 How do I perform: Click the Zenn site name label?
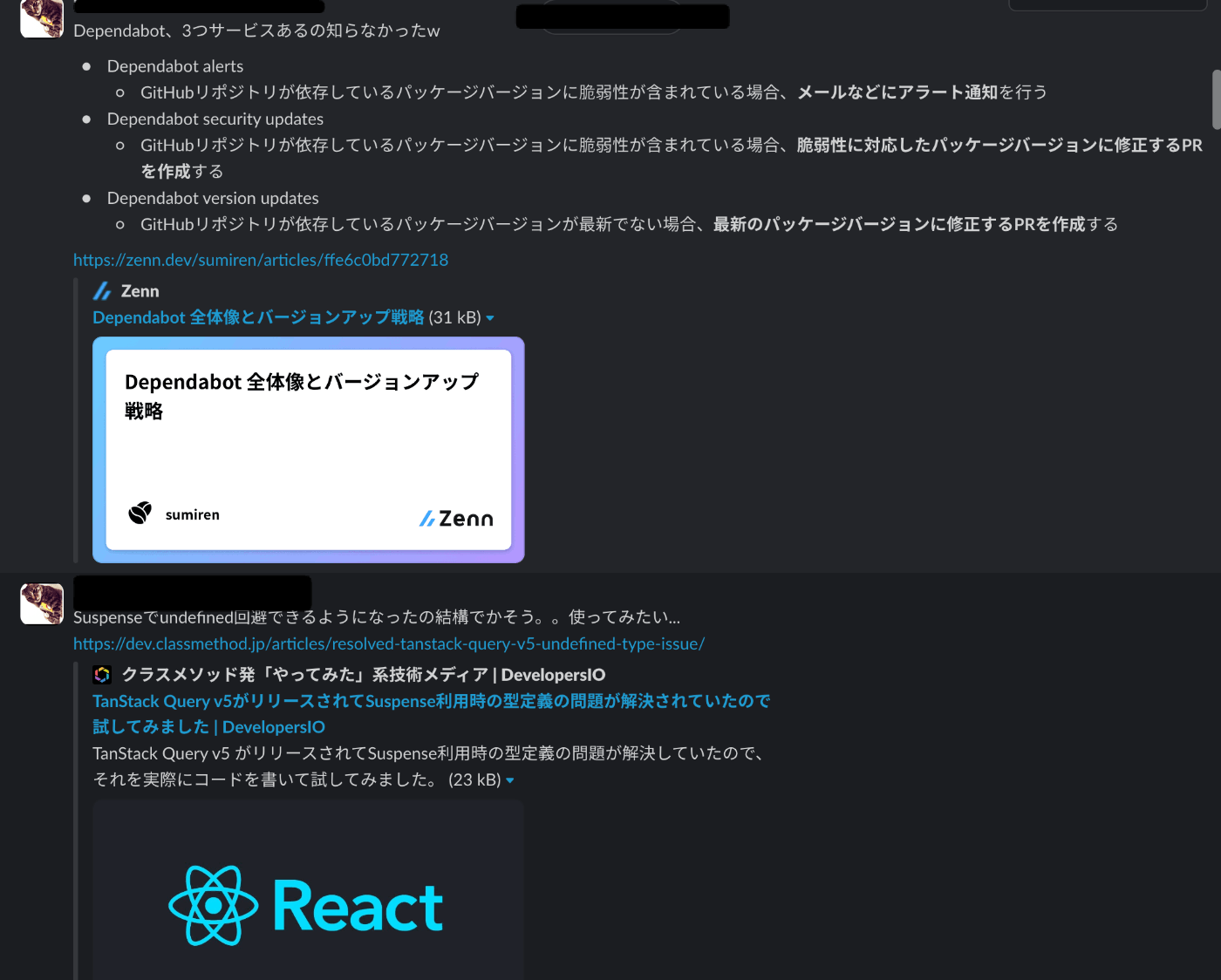point(140,291)
